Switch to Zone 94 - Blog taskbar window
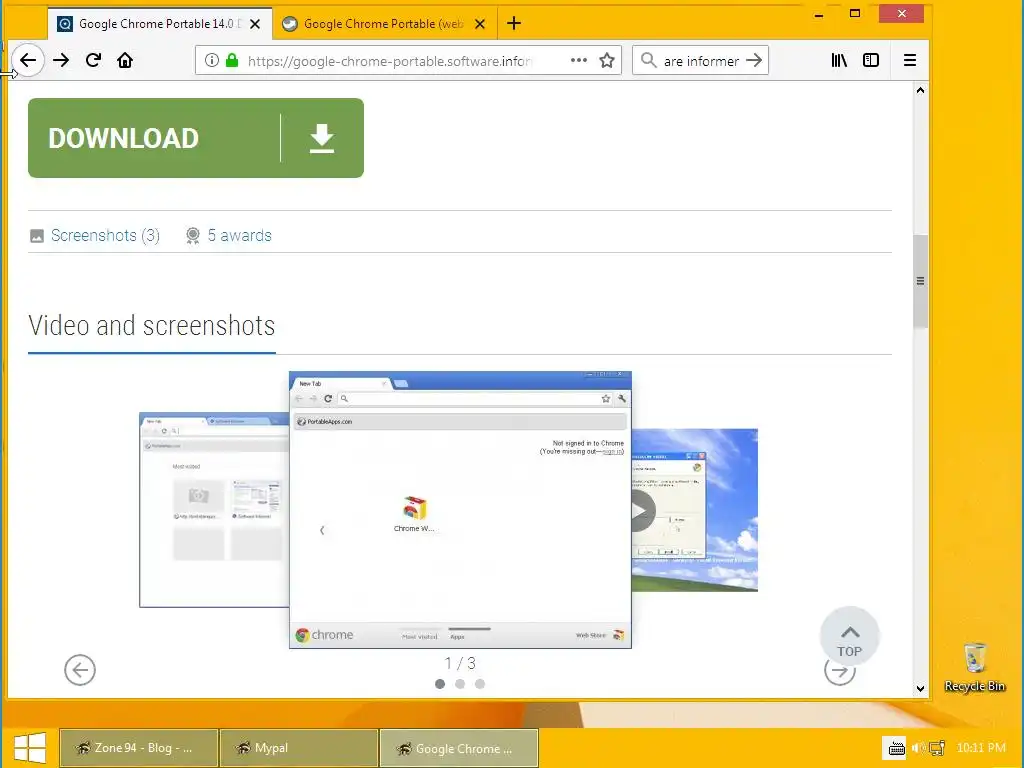The image size is (1024, 768). [138, 748]
